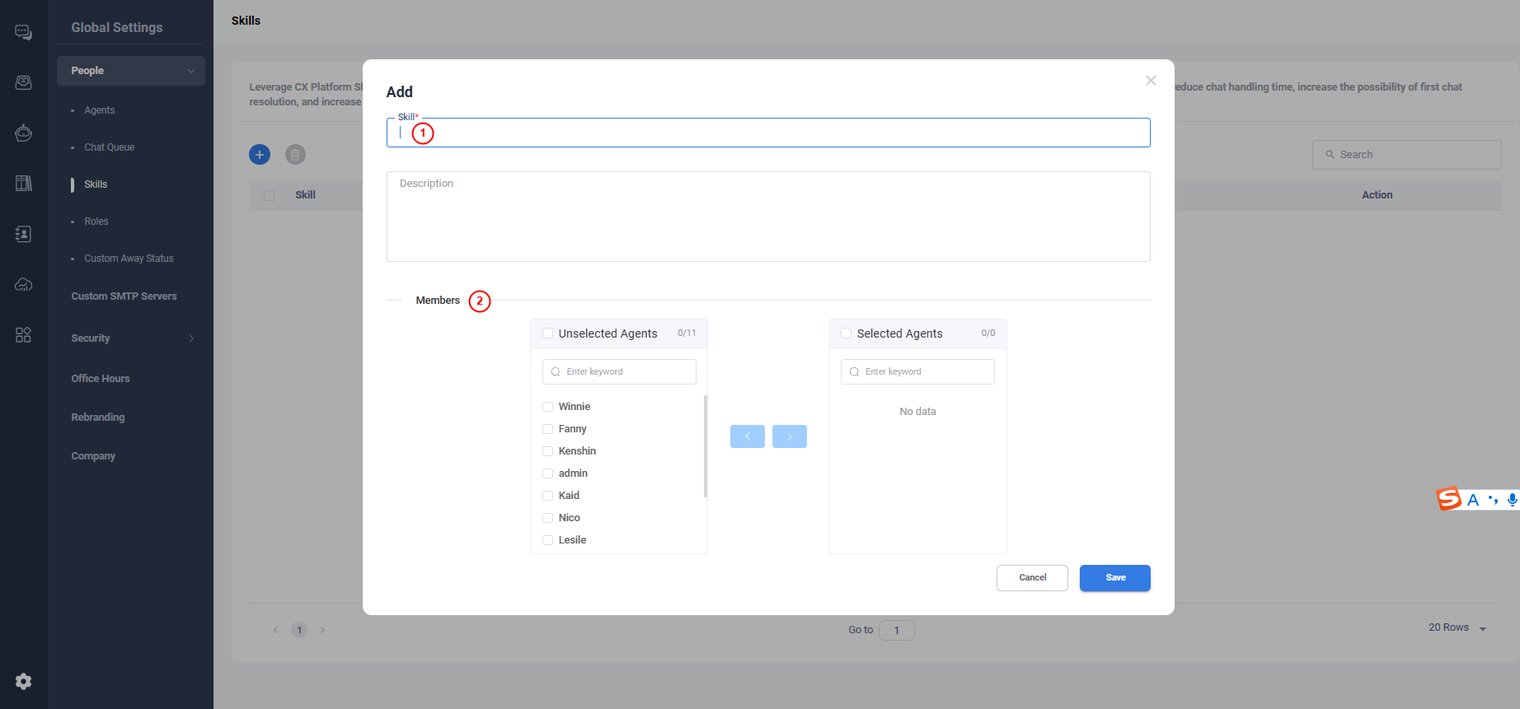This screenshot has width=1520, height=709.
Task: Go to Roles in the People menu
Action: point(96,221)
